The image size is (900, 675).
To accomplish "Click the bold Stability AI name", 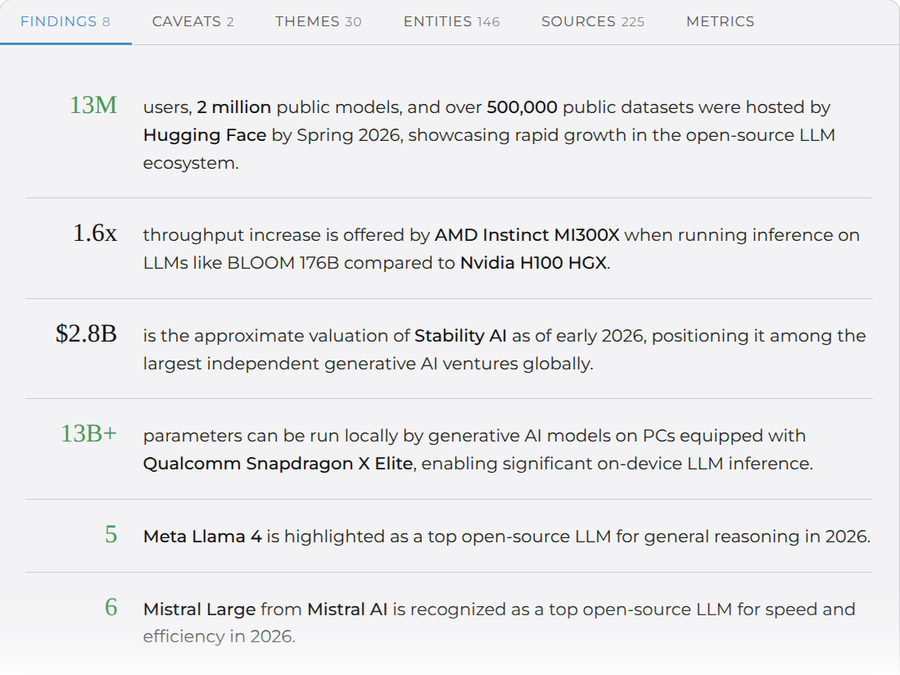I will (460, 336).
